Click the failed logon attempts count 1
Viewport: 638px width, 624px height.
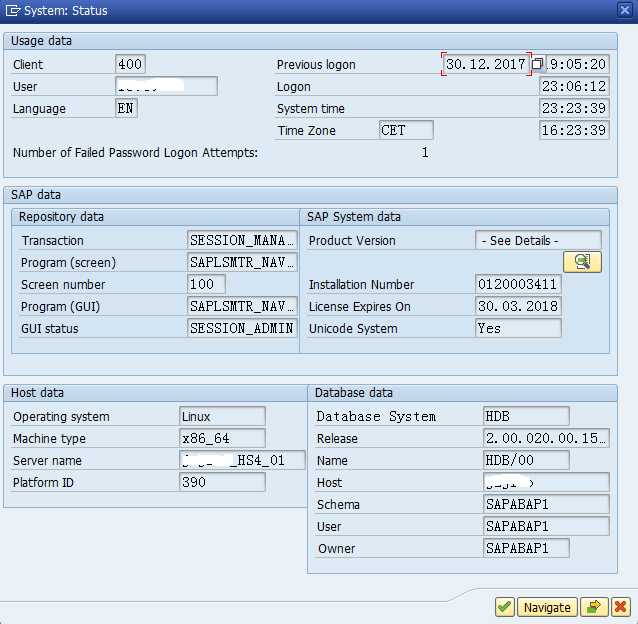(425, 153)
